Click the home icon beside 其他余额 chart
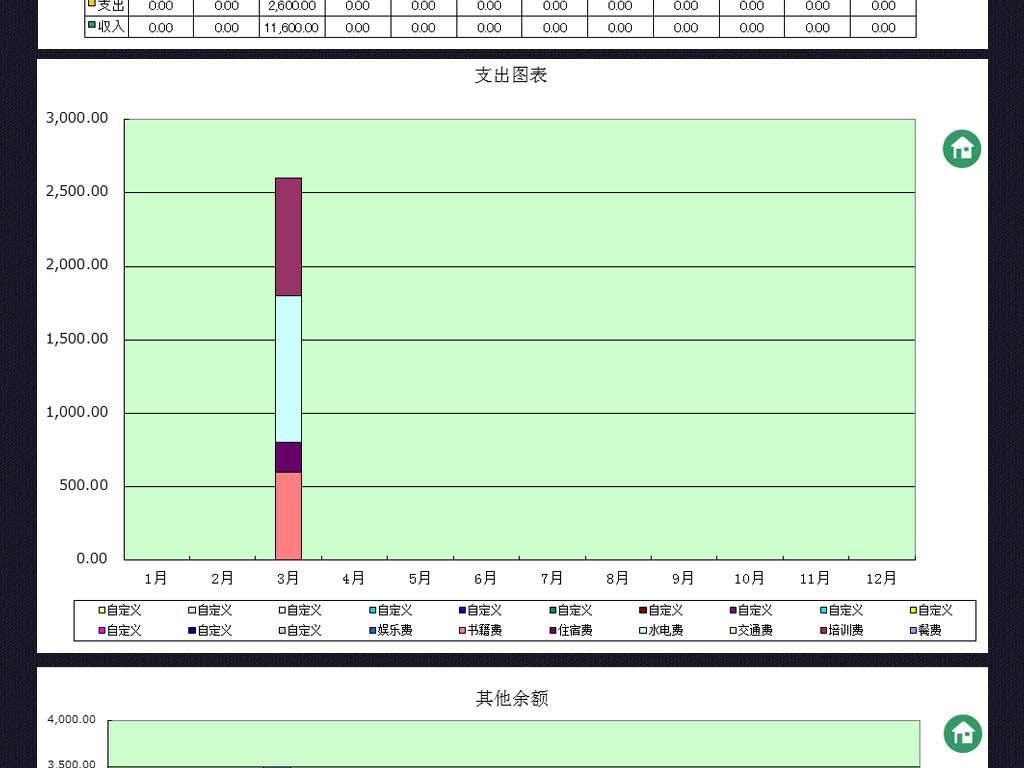The width and height of the screenshot is (1024, 768). pyautogui.click(x=963, y=733)
